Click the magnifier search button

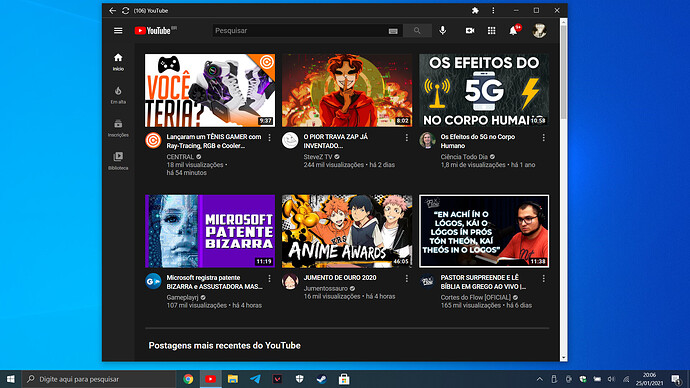coord(417,31)
